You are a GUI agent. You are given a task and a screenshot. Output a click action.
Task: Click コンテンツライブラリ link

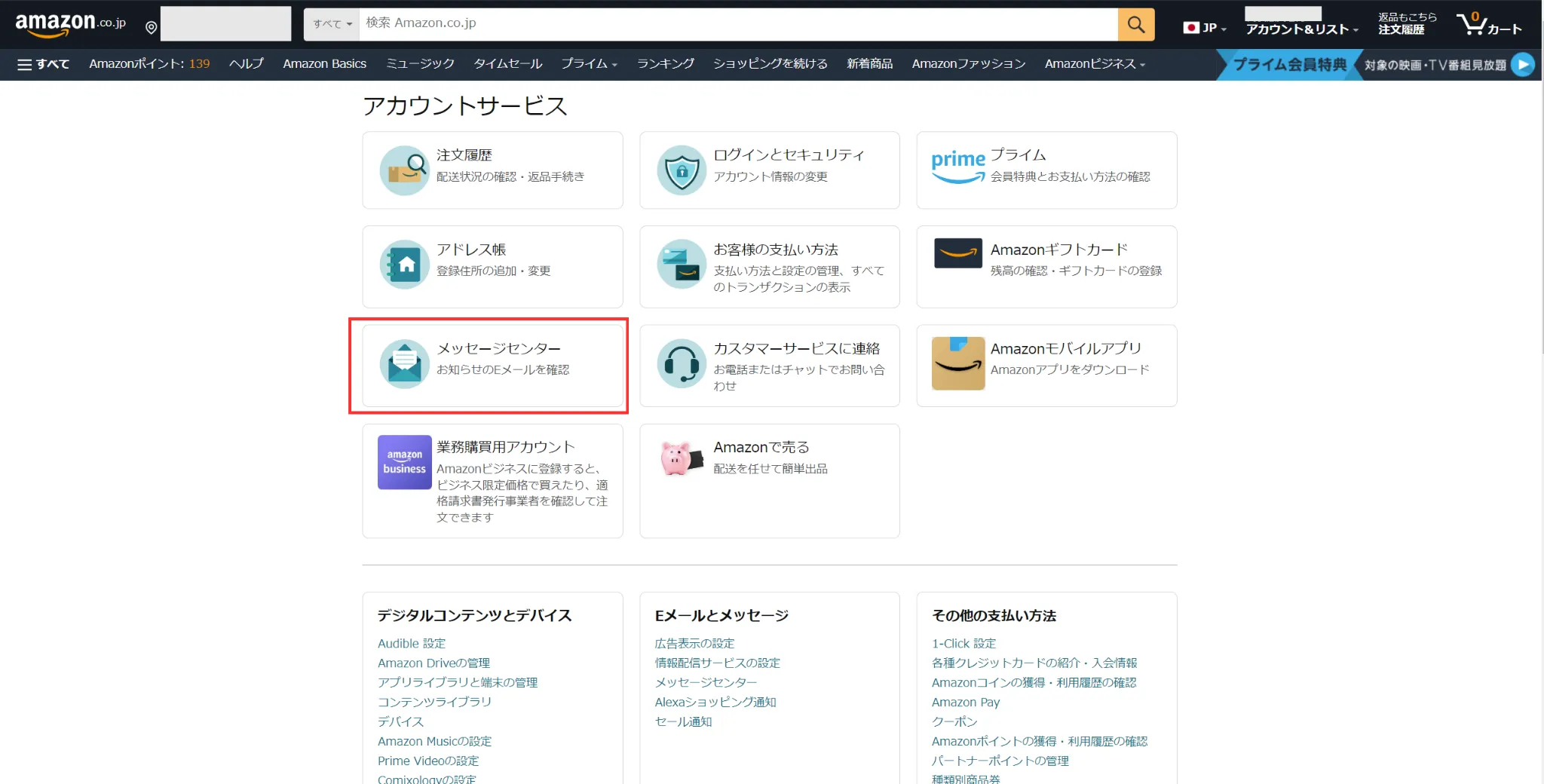435,703
